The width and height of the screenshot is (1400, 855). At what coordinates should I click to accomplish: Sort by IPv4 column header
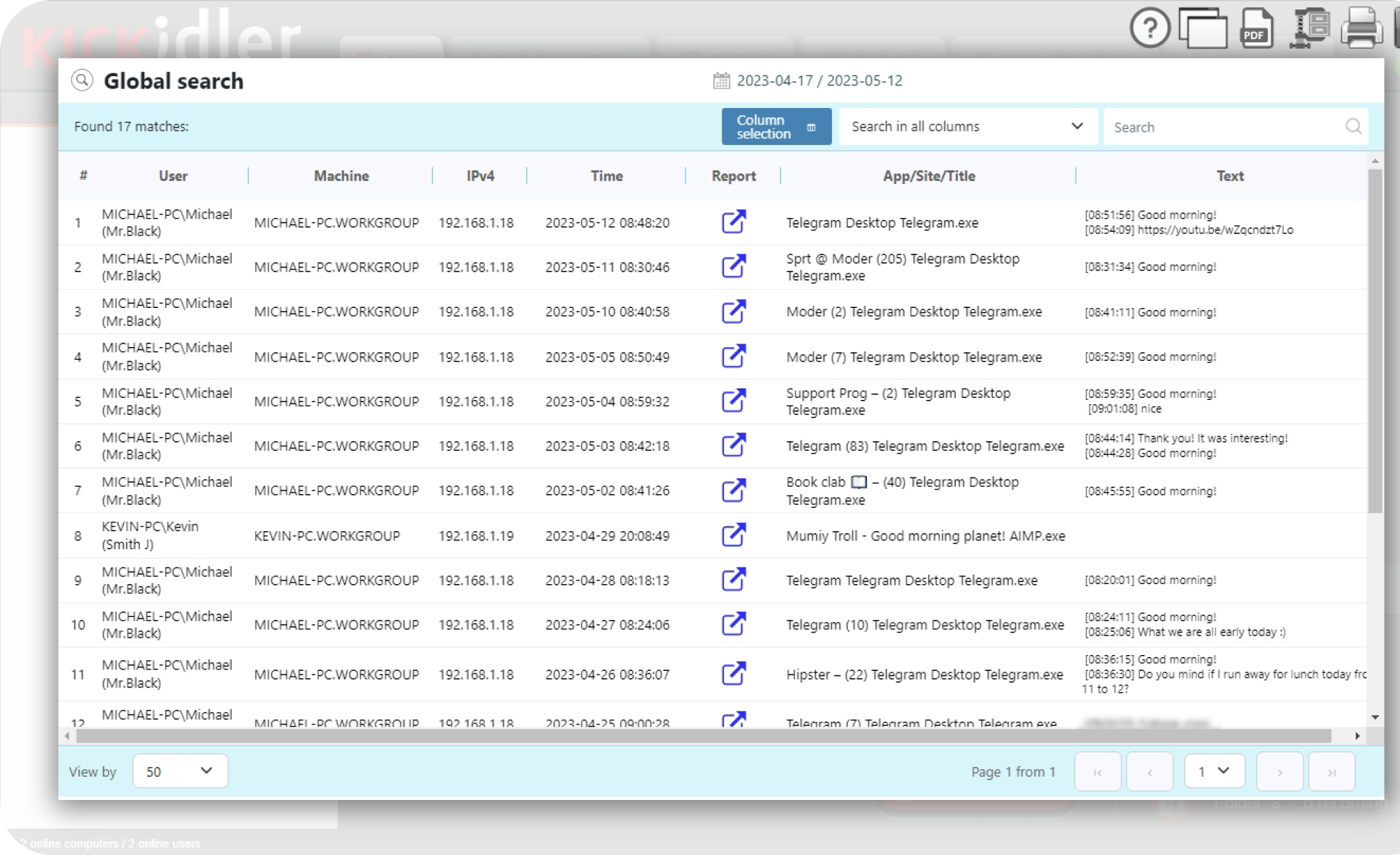[x=480, y=176]
